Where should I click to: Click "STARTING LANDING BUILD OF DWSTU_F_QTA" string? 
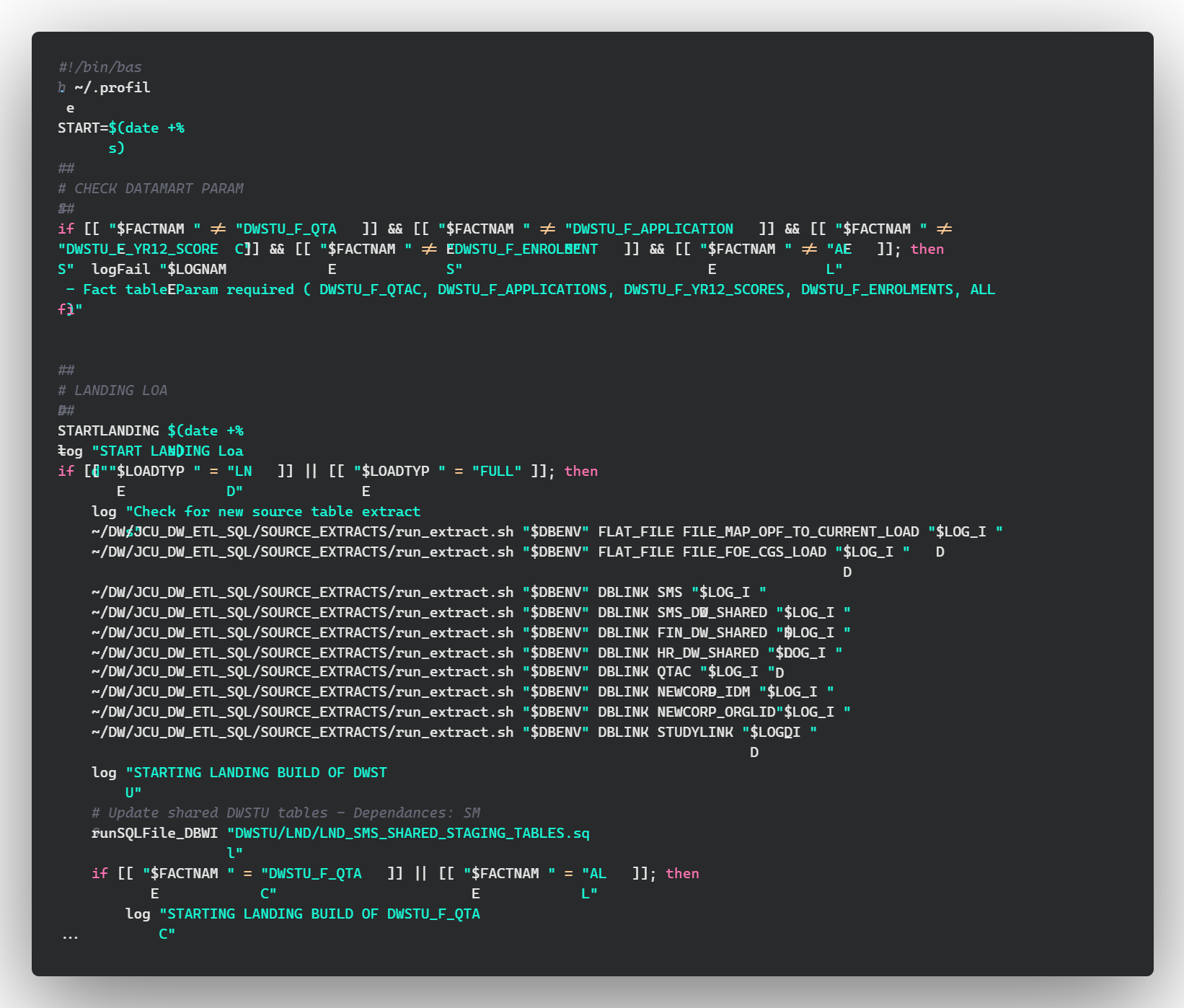tap(319, 914)
